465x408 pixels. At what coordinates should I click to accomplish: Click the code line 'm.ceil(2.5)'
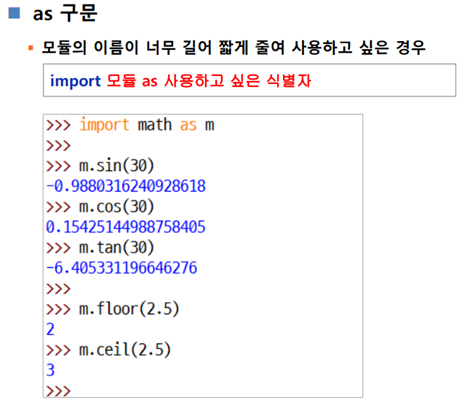coord(125,350)
